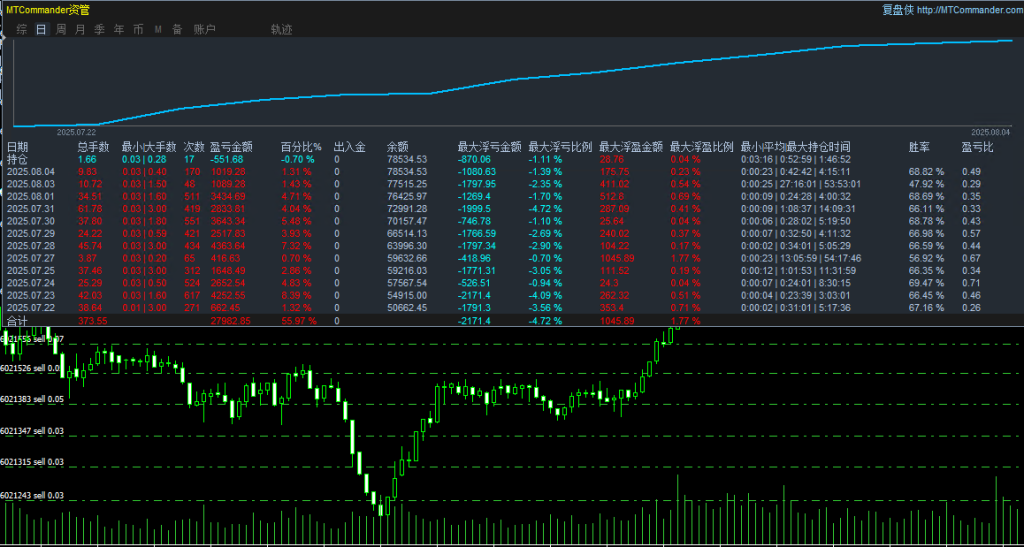Open the 账户 account tab
This screenshot has width=1024, height=547.
[205, 30]
